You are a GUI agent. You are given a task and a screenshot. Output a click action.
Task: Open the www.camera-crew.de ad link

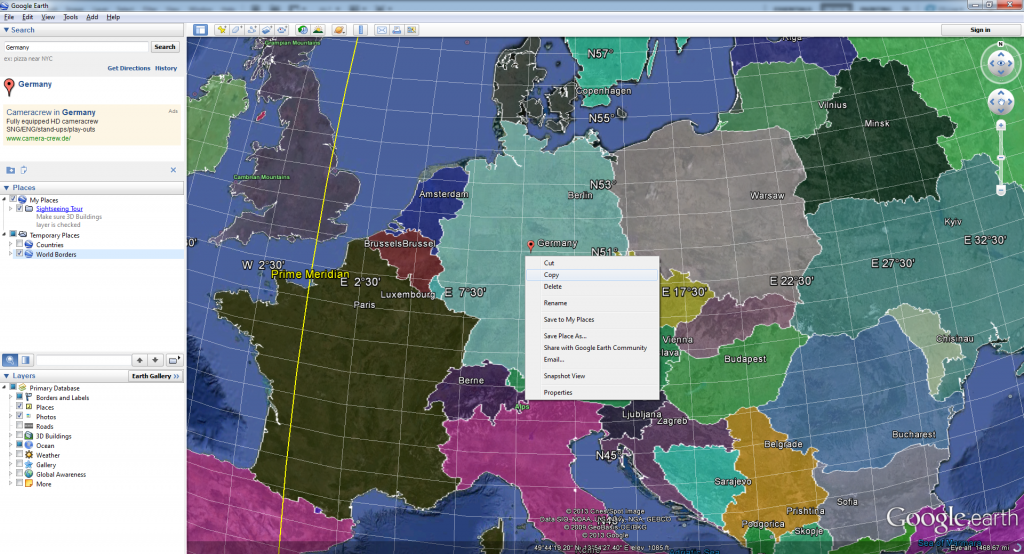pyautogui.click(x=39, y=138)
